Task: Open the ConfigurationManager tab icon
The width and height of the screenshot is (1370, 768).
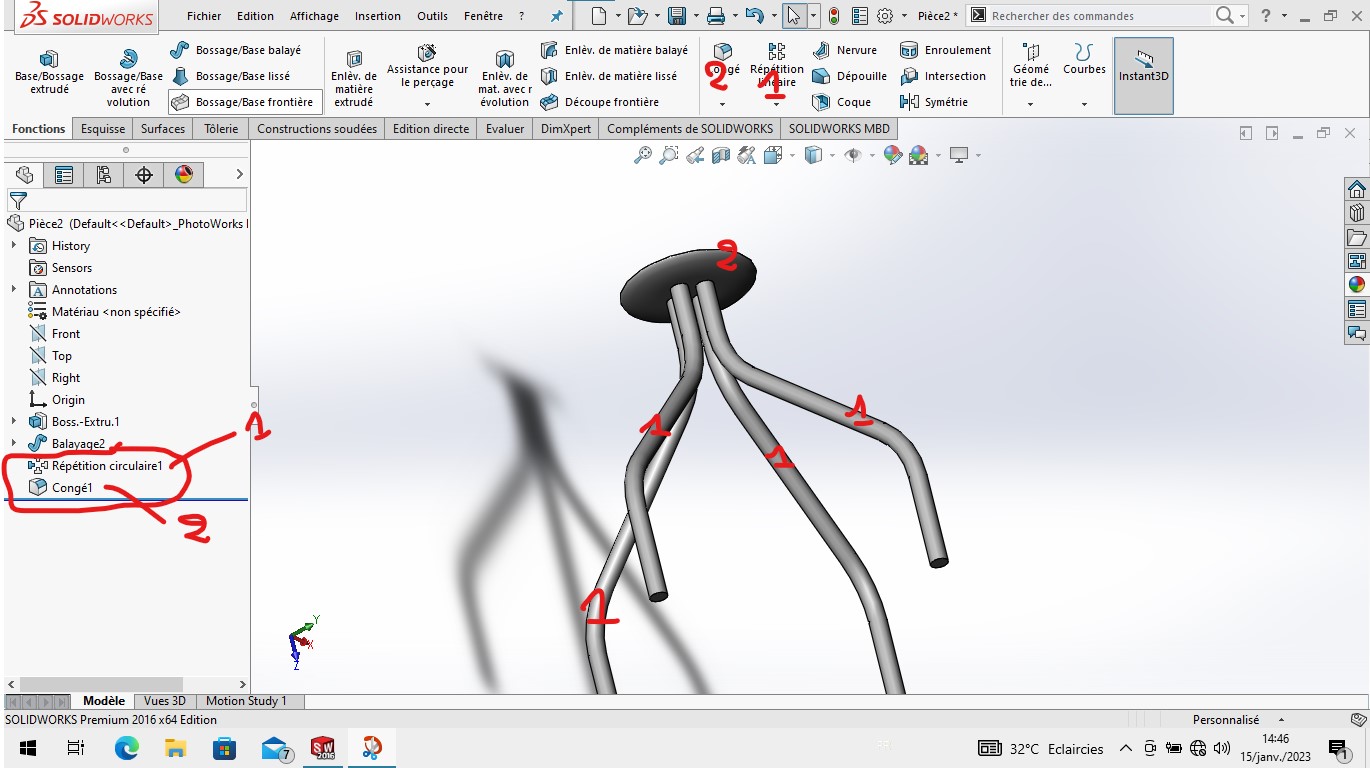Action: [104, 175]
